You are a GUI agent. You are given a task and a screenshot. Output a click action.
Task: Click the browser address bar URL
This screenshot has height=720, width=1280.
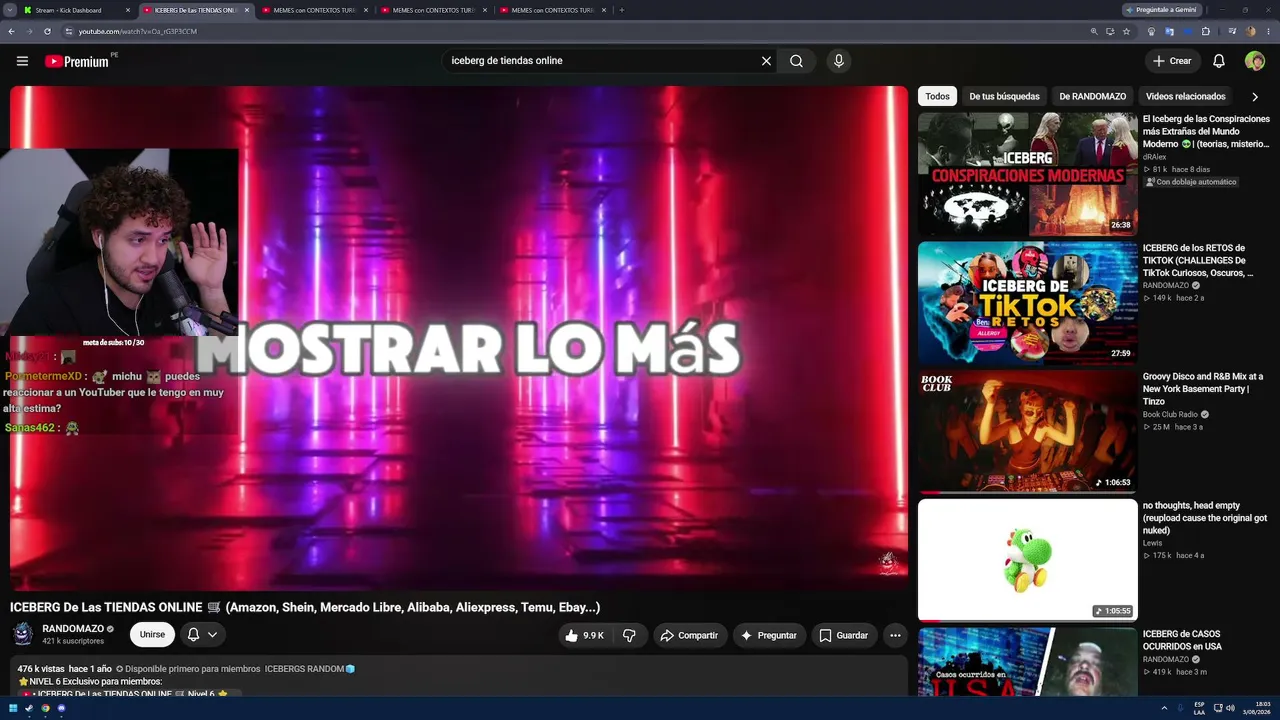(x=138, y=31)
